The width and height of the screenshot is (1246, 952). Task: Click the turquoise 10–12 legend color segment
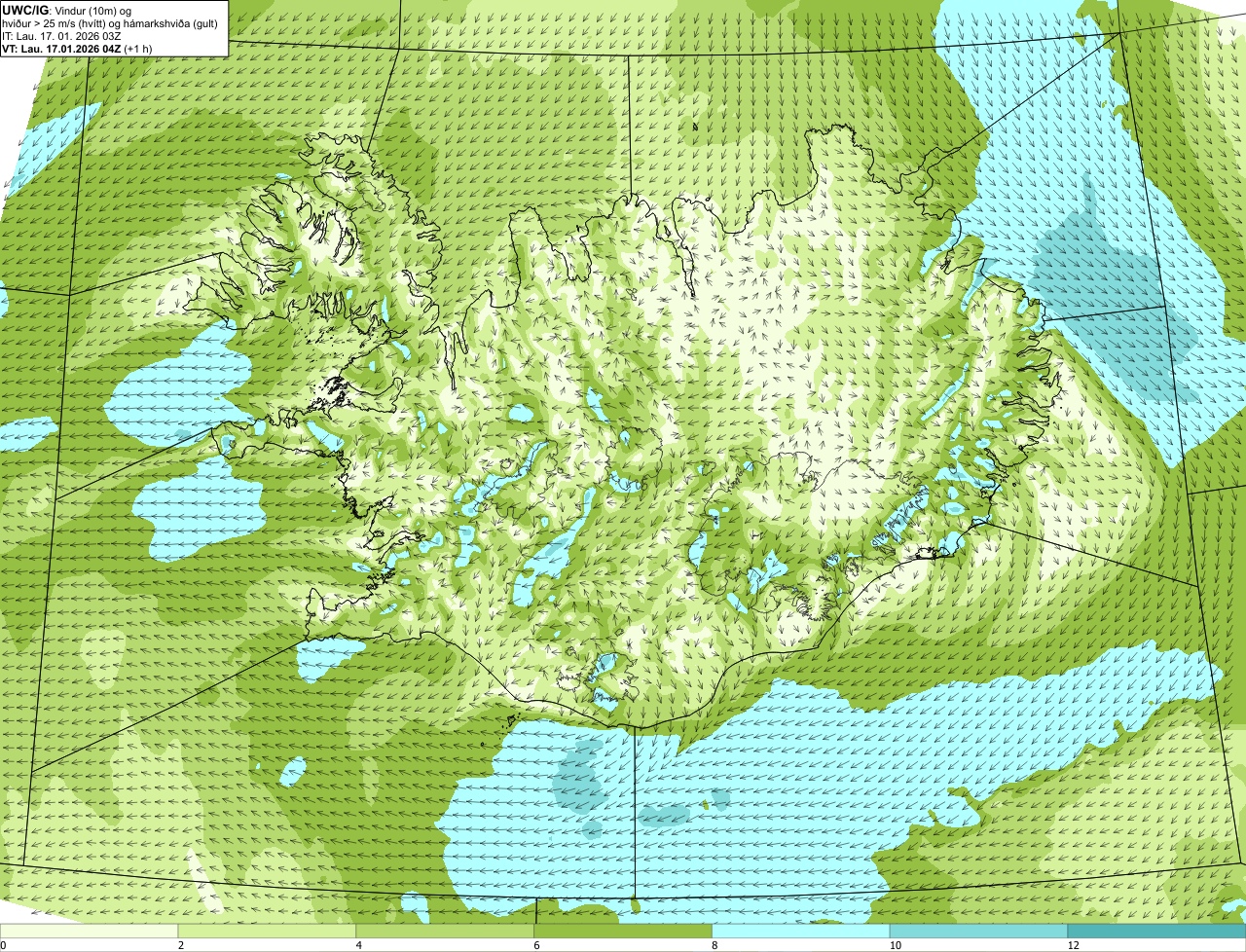point(979,932)
